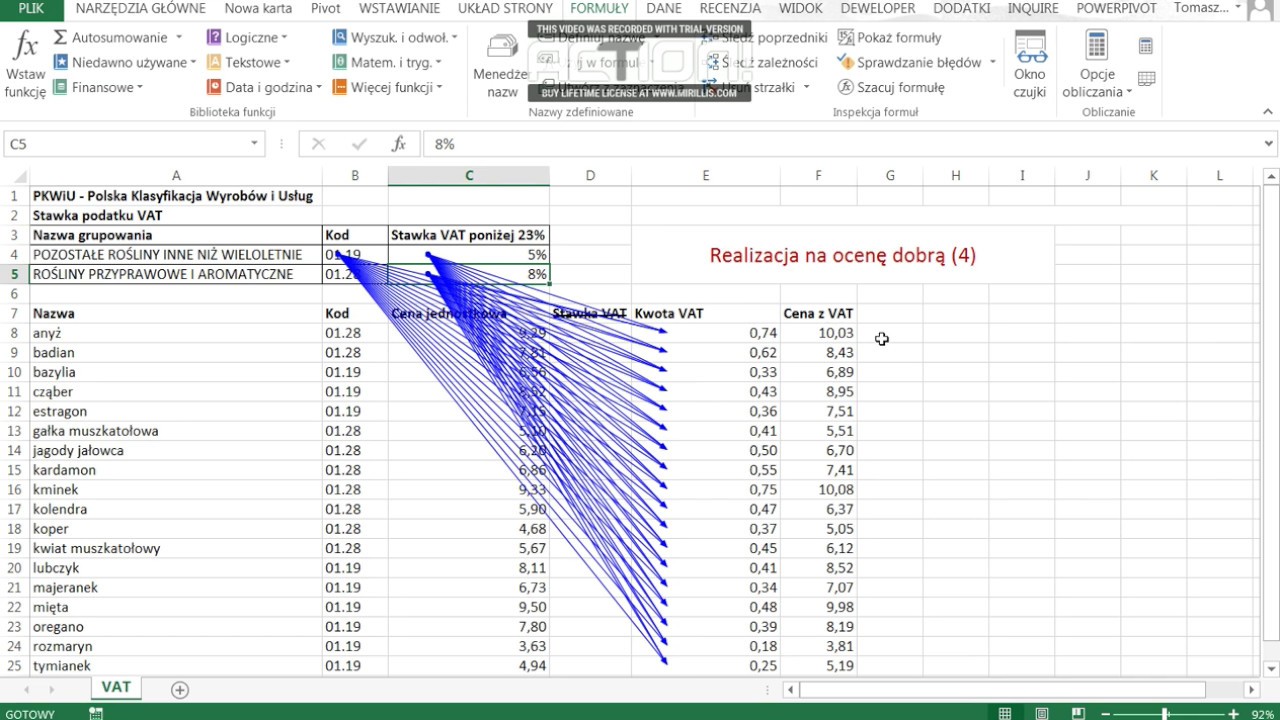
Task: Click the formula bar cancel X icon
Action: click(x=318, y=144)
